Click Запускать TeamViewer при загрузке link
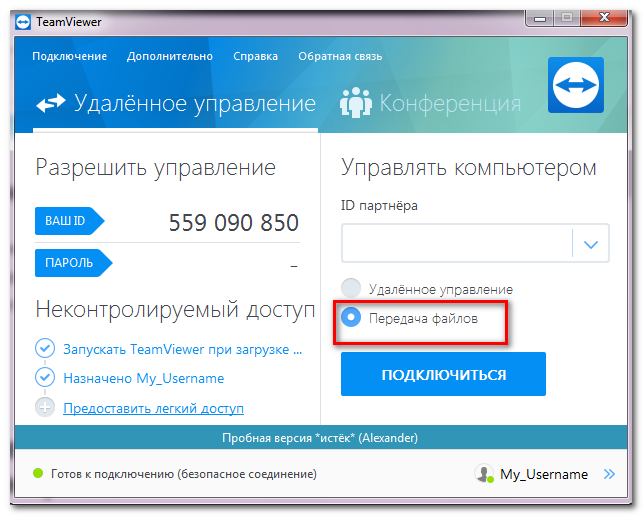This screenshot has height=516, width=643. point(182,349)
